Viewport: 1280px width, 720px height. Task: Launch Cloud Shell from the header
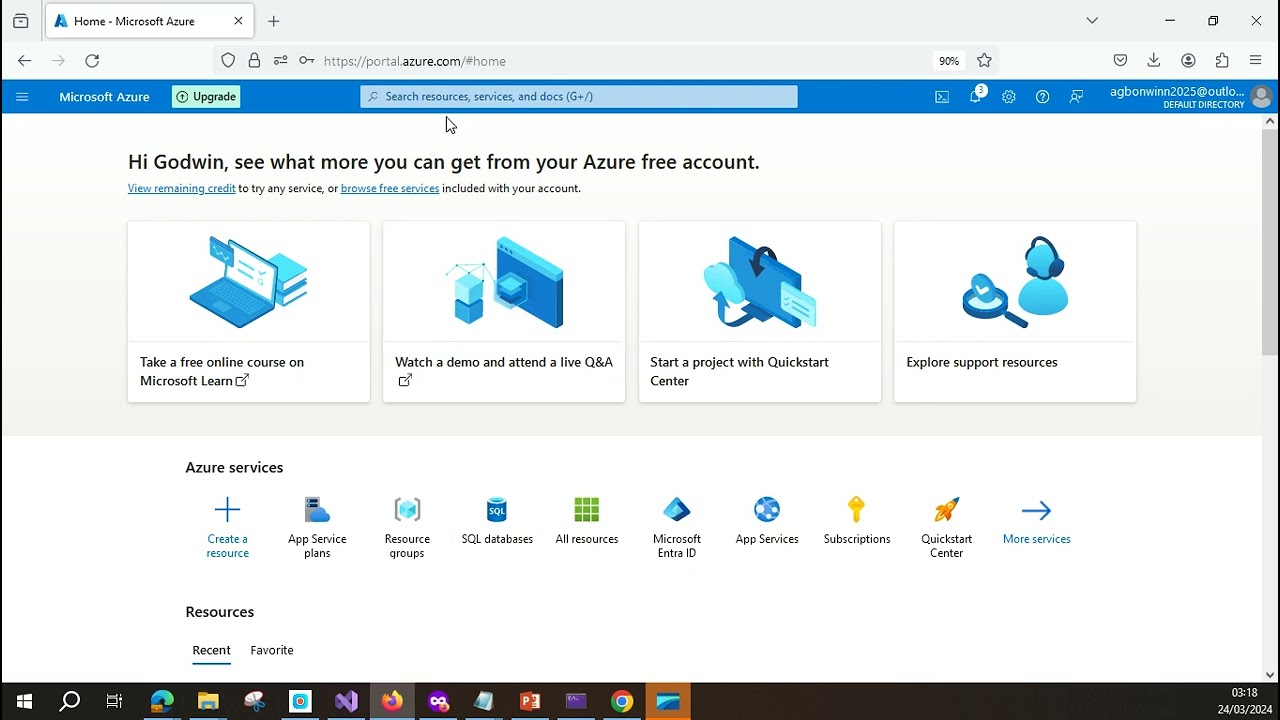[942, 97]
